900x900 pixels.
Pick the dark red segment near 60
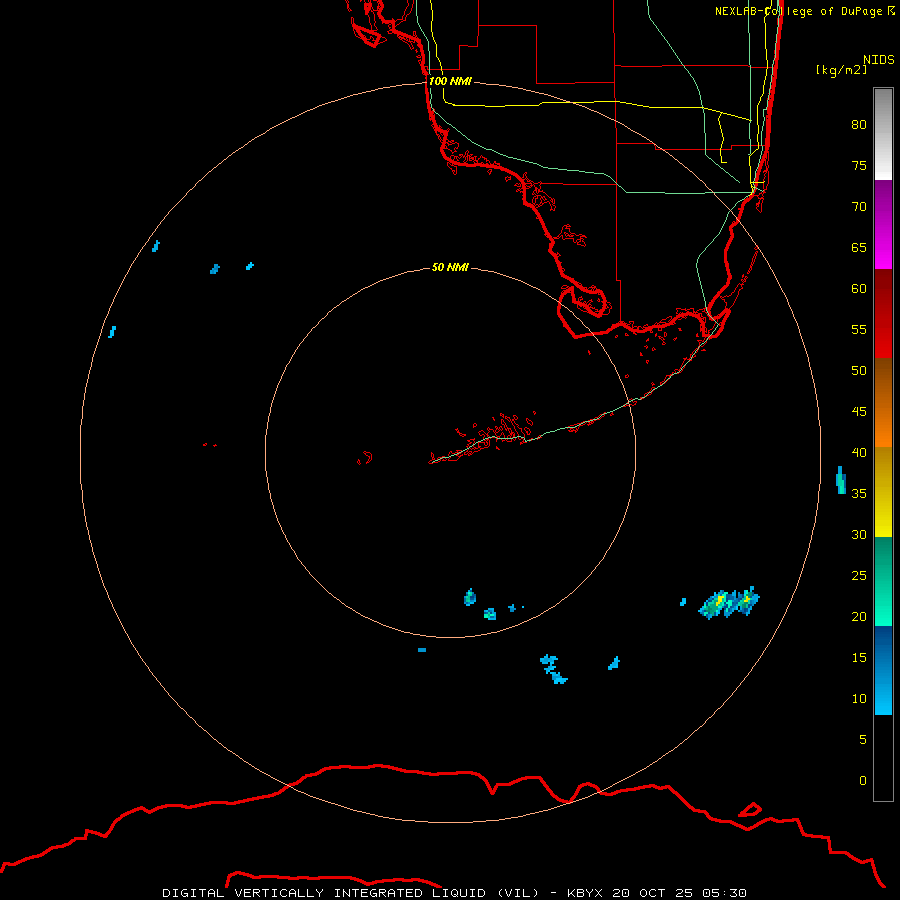pos(883,293)
